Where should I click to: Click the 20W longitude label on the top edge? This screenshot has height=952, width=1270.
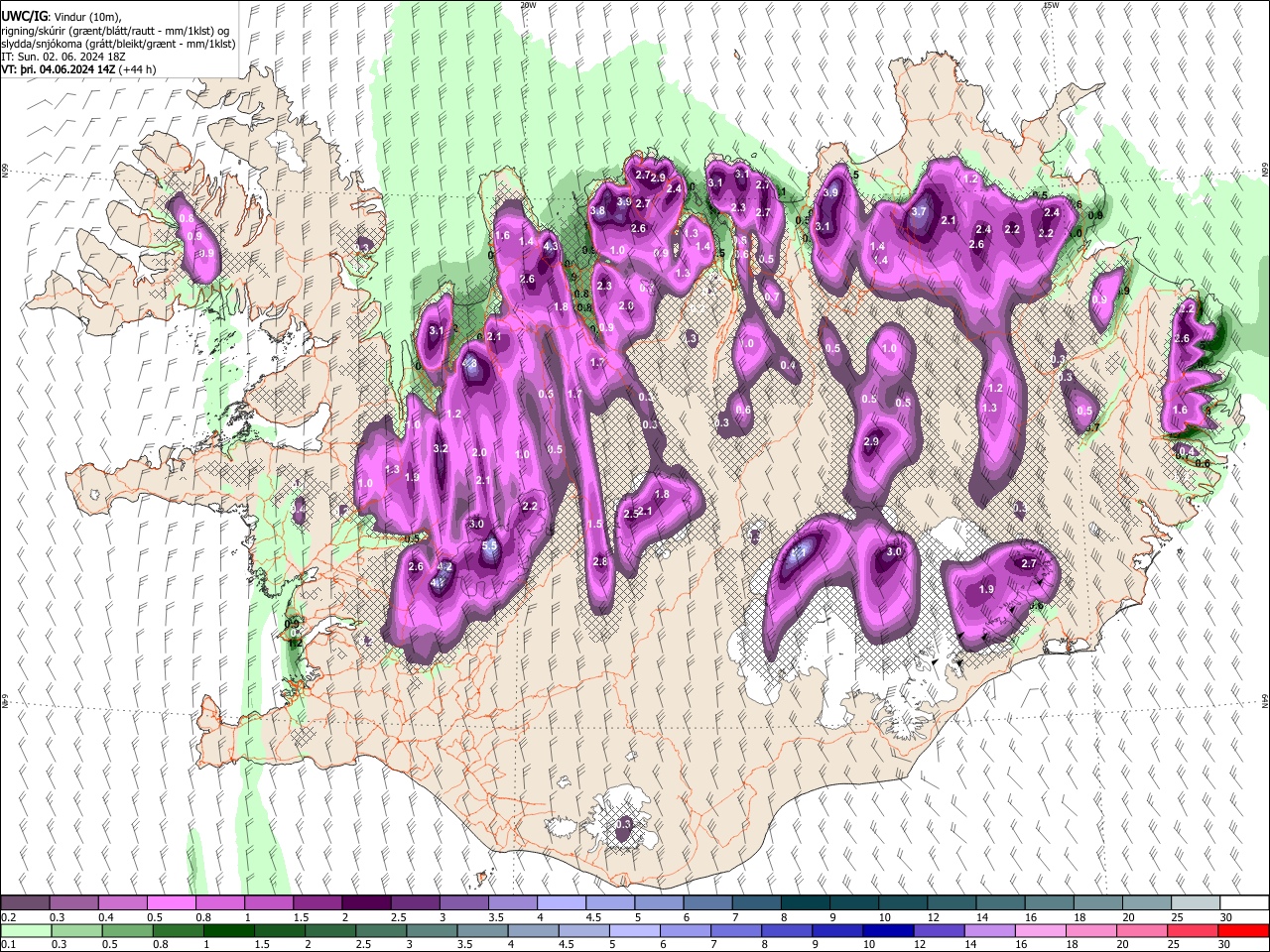(x=528, y=5)
